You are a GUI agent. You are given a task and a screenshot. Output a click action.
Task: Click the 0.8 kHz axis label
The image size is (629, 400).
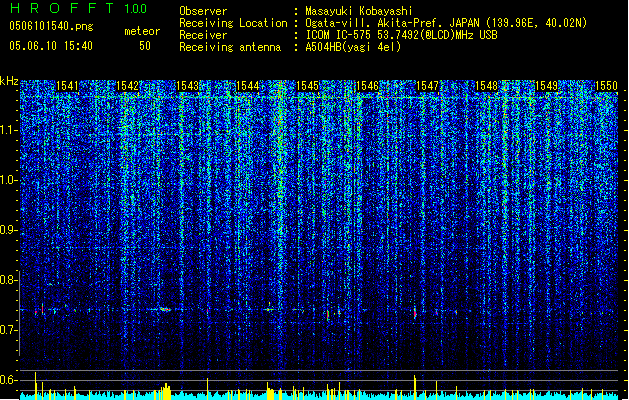8,280
